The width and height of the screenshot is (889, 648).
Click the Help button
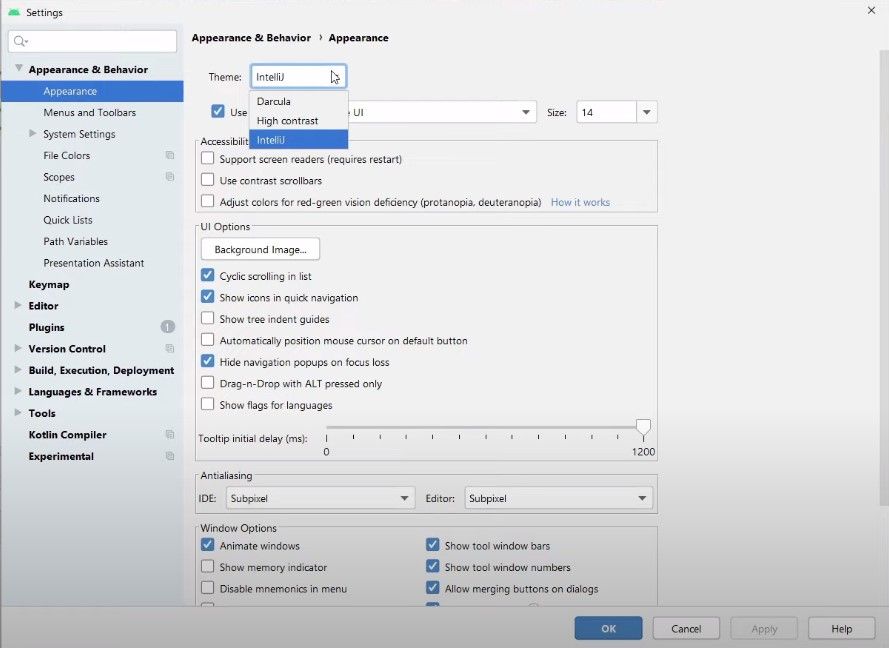[842, 628]
